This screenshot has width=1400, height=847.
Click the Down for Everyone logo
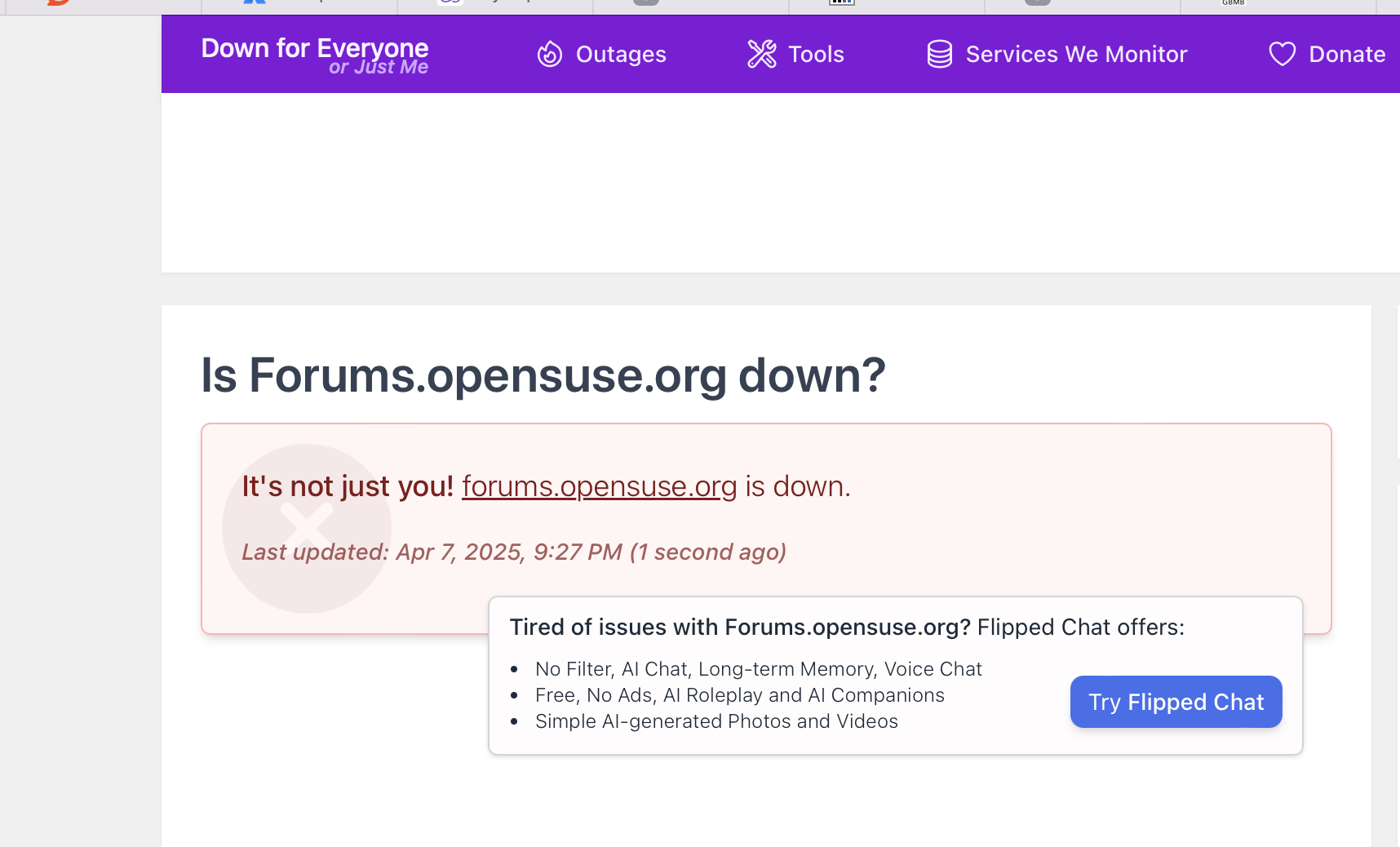315,55
